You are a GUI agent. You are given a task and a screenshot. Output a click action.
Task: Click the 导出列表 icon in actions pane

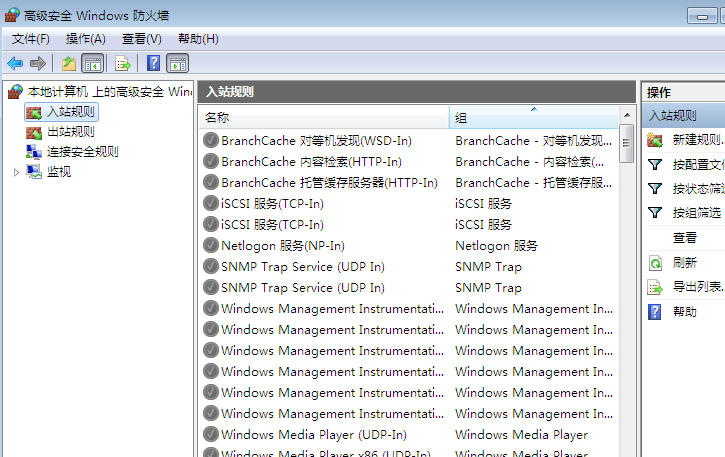tap(655, 288)
